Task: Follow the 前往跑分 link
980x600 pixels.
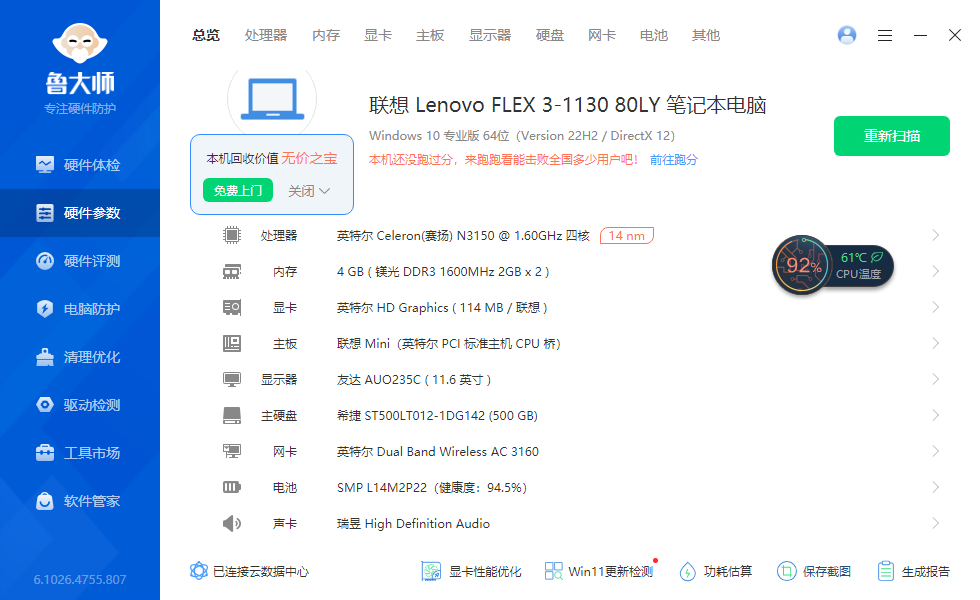Action: click(673, 160)
